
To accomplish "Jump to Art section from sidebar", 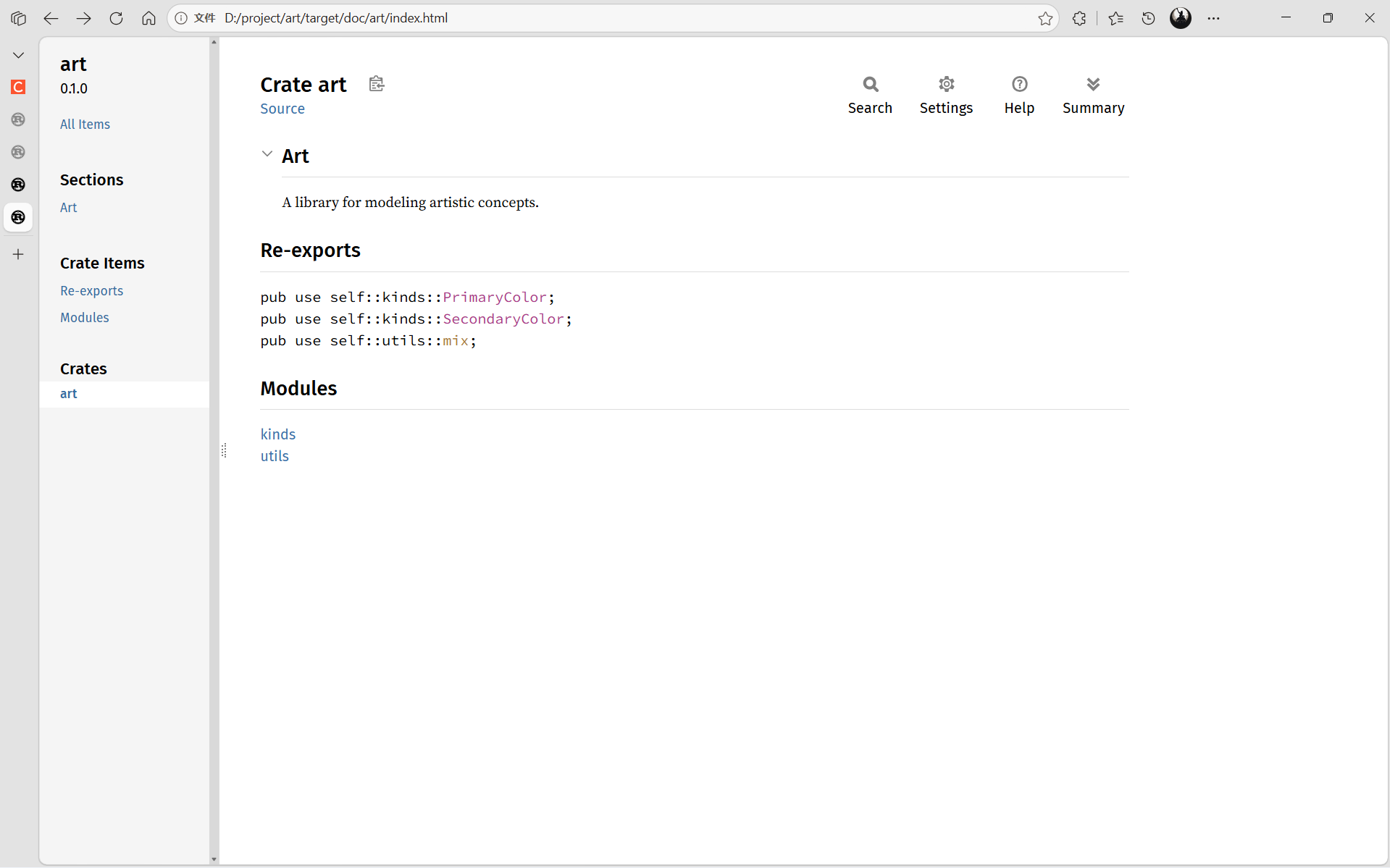I will pos(68,208).
